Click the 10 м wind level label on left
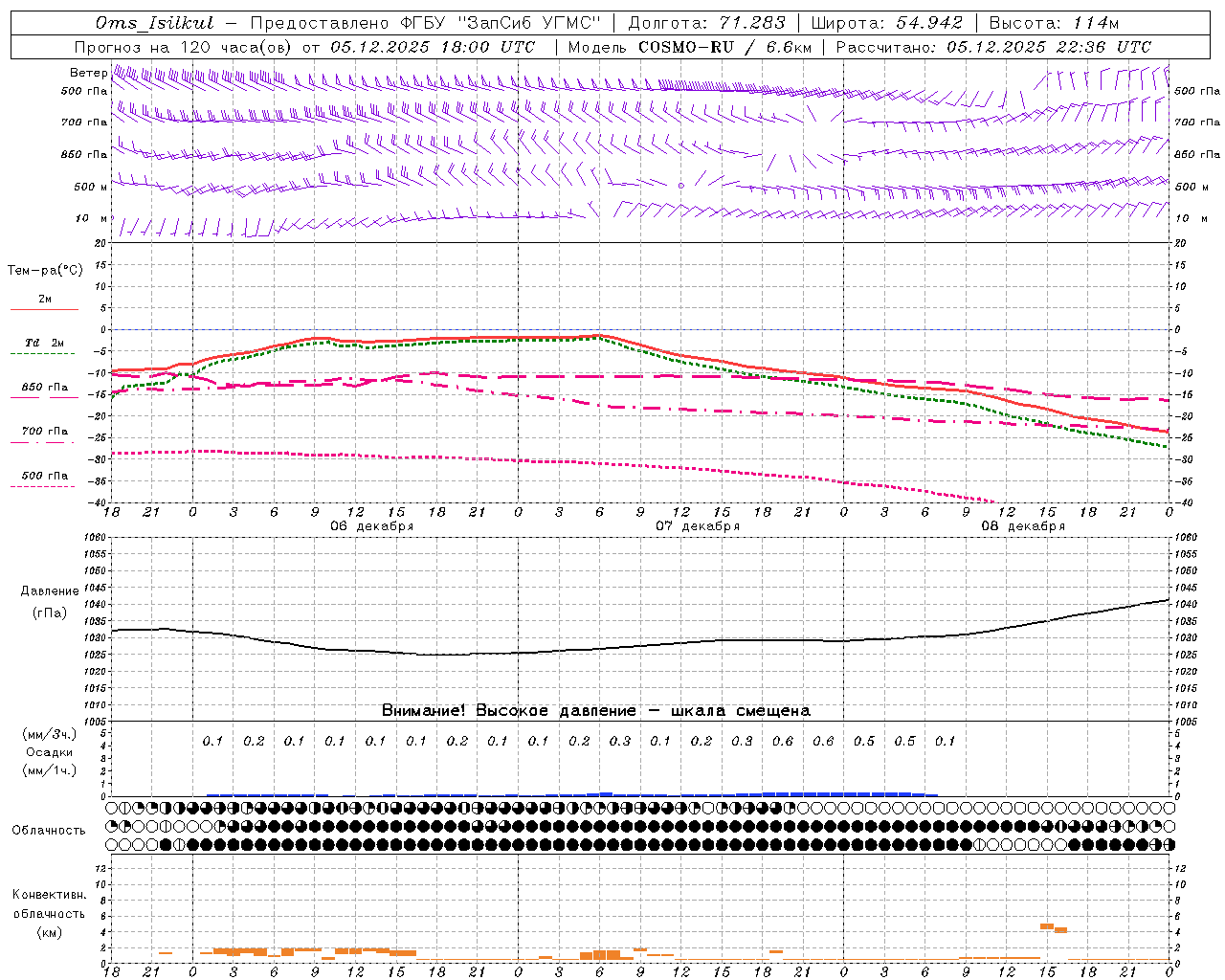This screenshot has height=980, width=1225. click(91, 218)
